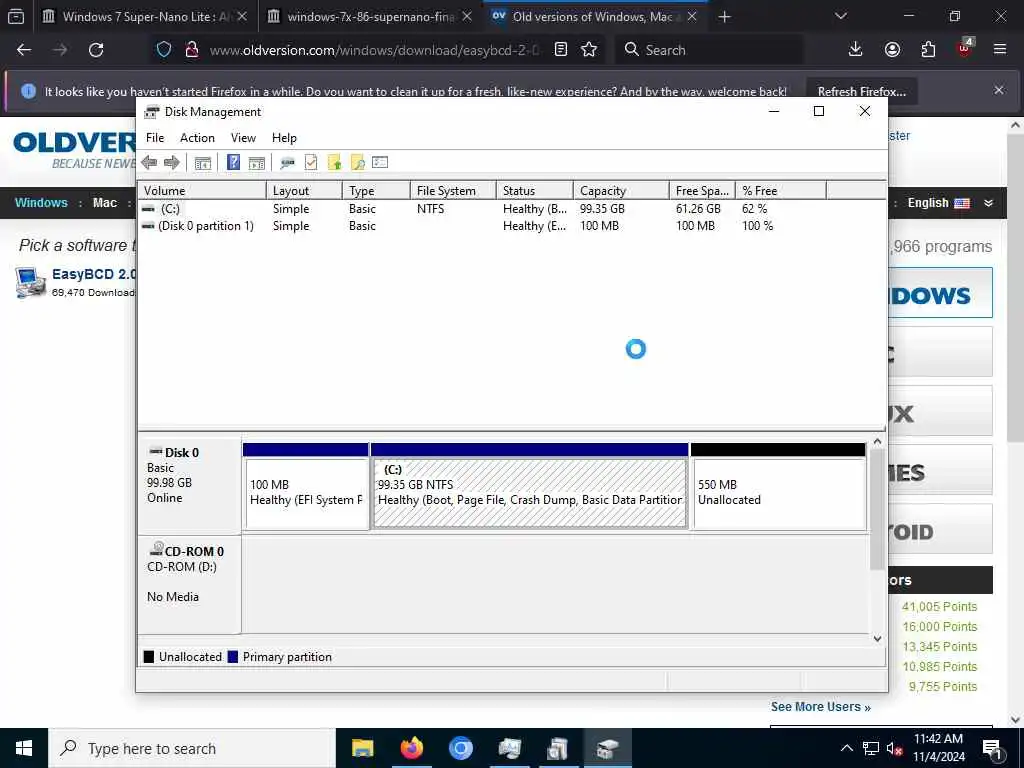
Task: Select the 100 MB EFI System partition block
Action: (x=306, y=487)
